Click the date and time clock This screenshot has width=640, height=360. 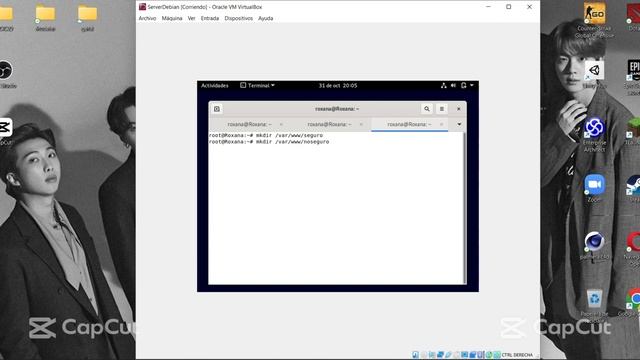[338, 85]
